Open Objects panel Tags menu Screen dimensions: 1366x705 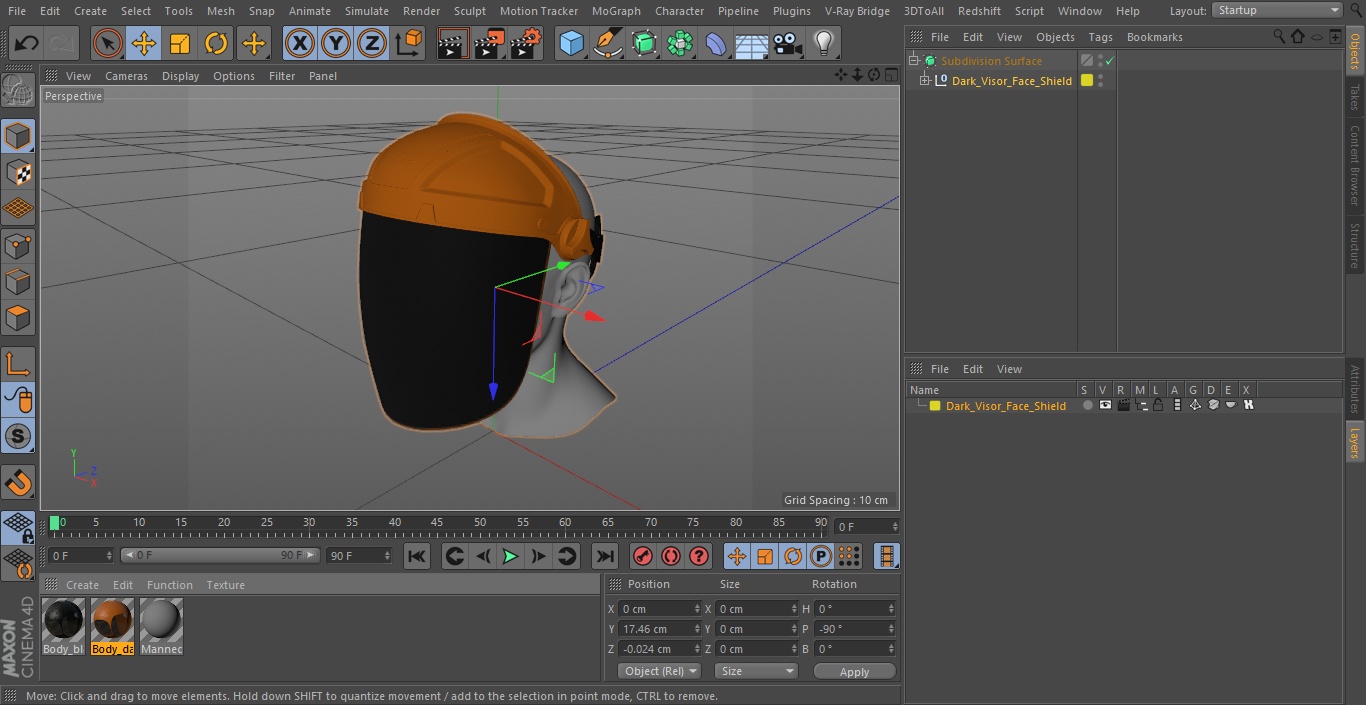tap(1100, 37)
